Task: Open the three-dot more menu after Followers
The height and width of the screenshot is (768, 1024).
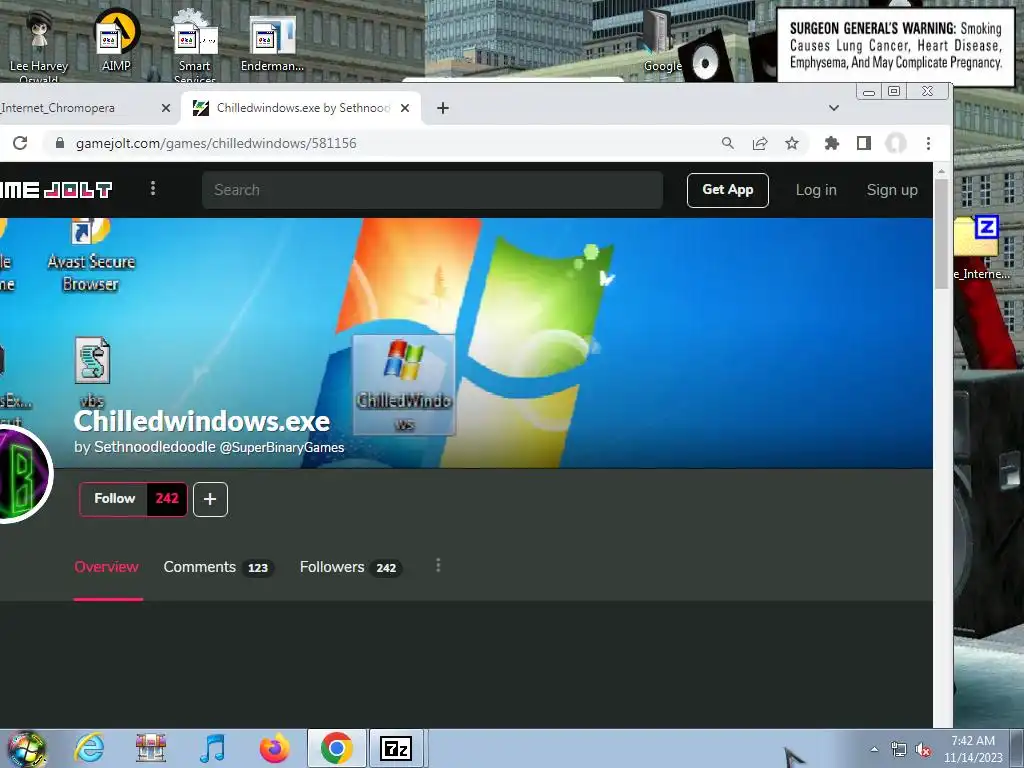Action: pyautogui.click(x=438, y=566)
